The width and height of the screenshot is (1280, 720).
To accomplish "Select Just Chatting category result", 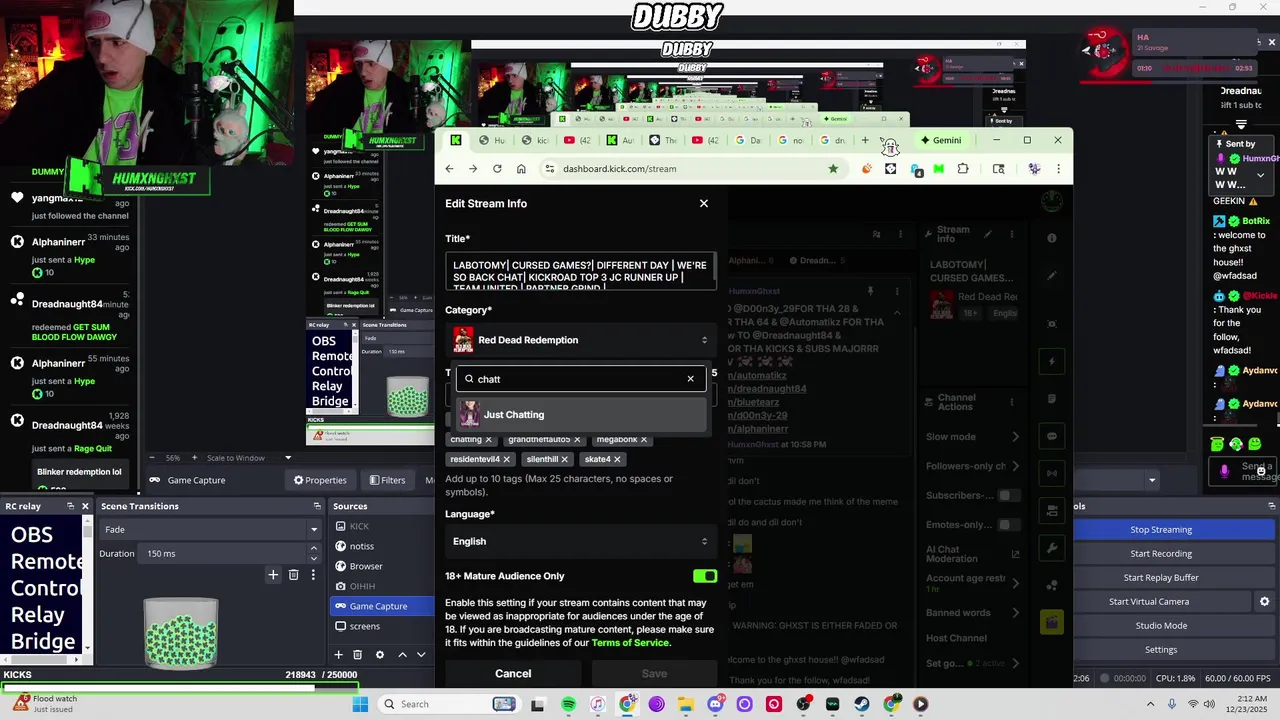I will pos(581,415).
